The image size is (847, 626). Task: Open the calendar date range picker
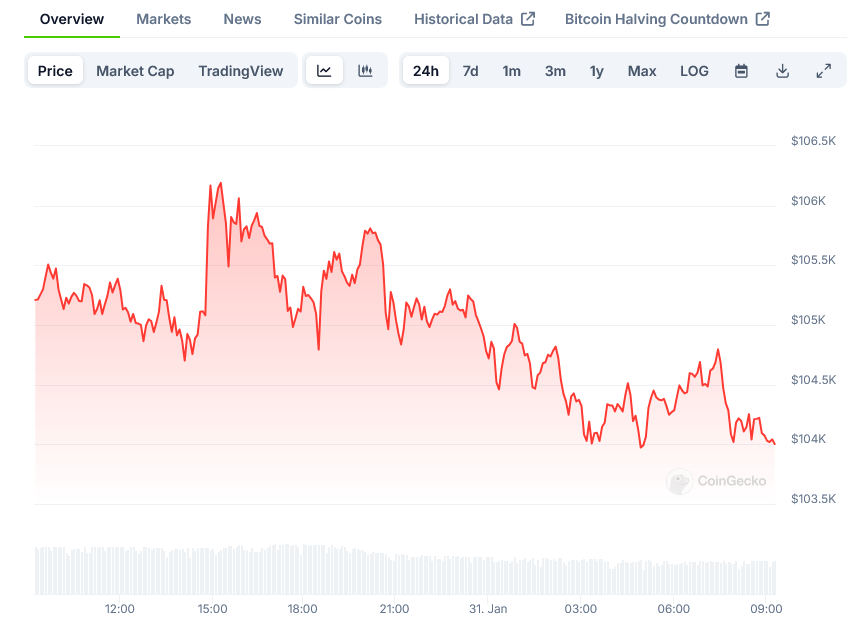point(741,71)
